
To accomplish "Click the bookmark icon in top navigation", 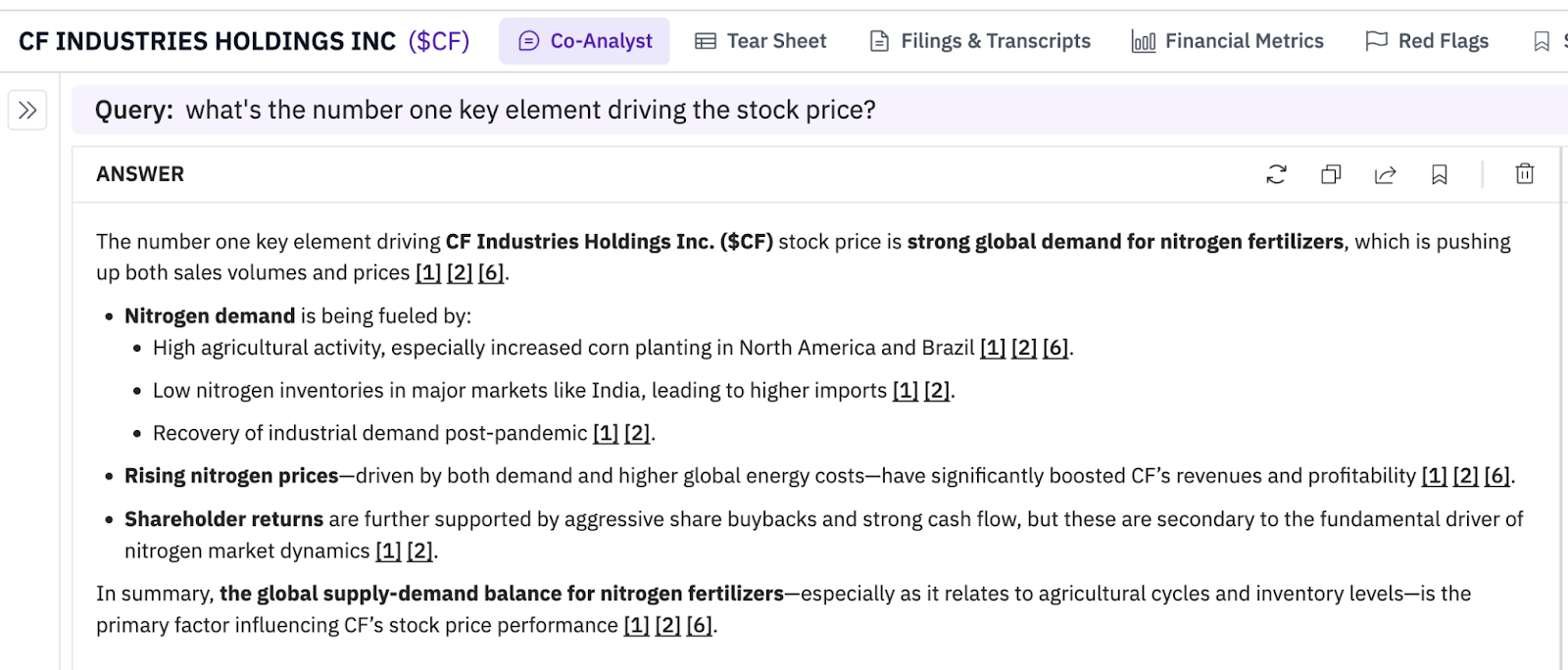I will pyautogui.click(x=1542, y=41).
